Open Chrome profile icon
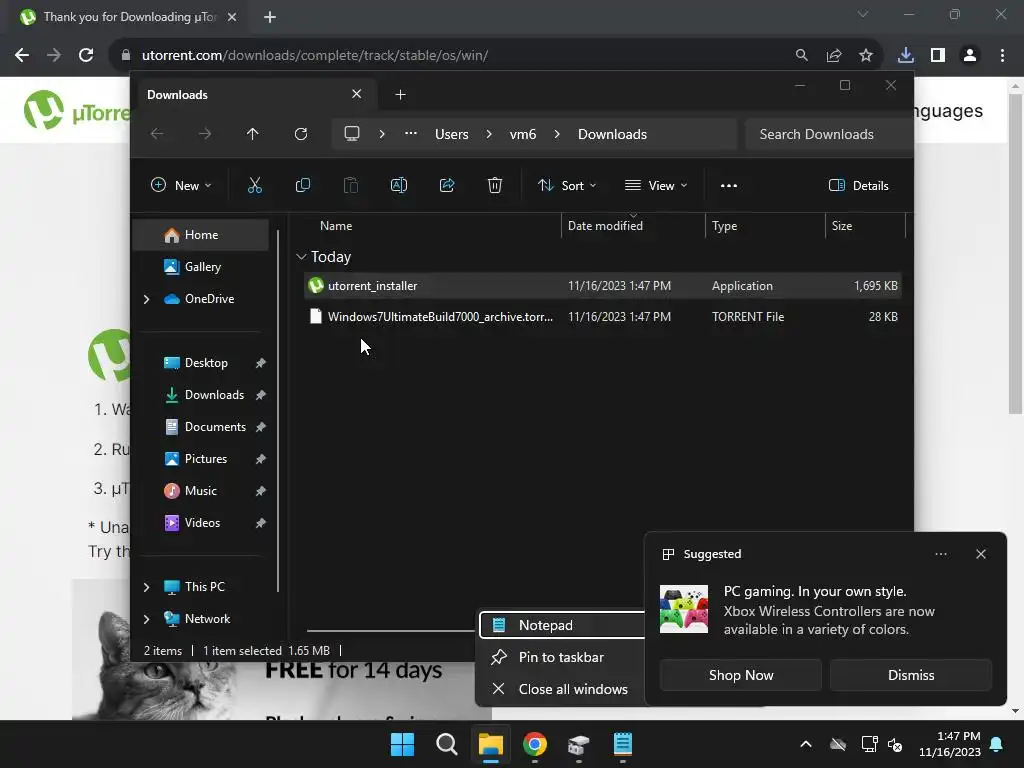The width and height of the screenshot is (1024, 768). pyautogui.click(x=970, y=55)
